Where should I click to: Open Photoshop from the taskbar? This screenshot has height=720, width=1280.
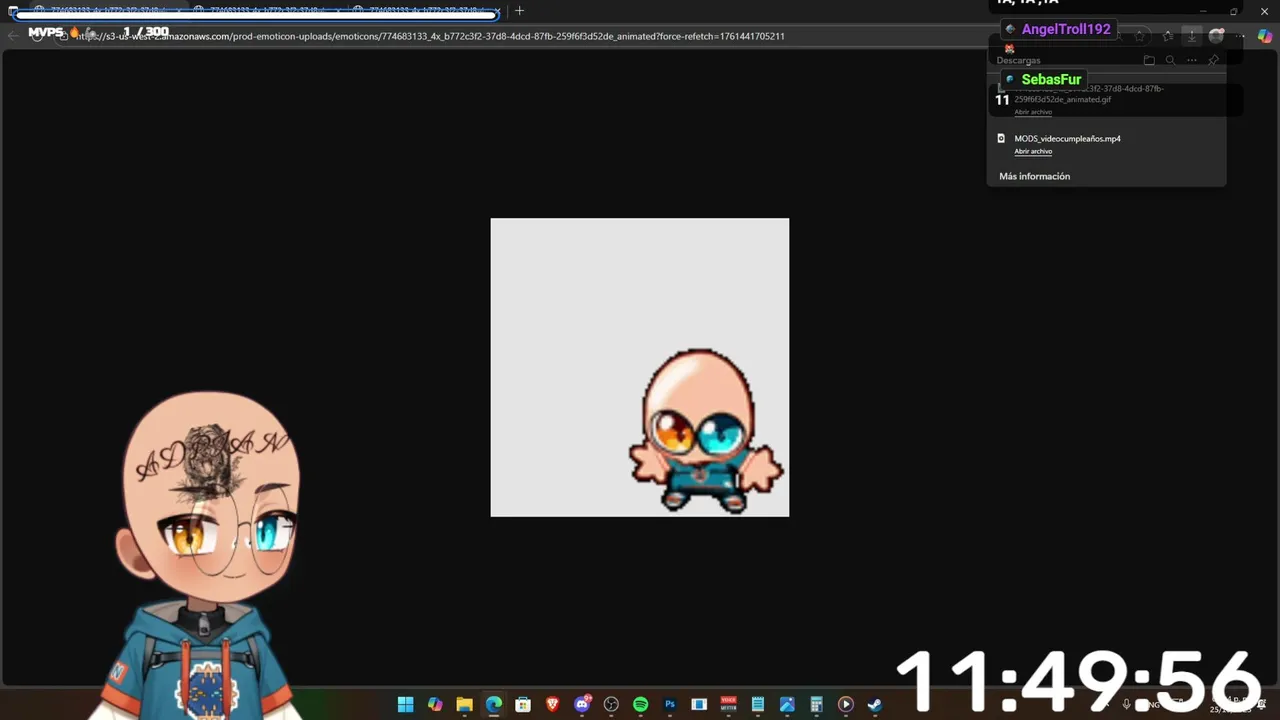point(670,704)
